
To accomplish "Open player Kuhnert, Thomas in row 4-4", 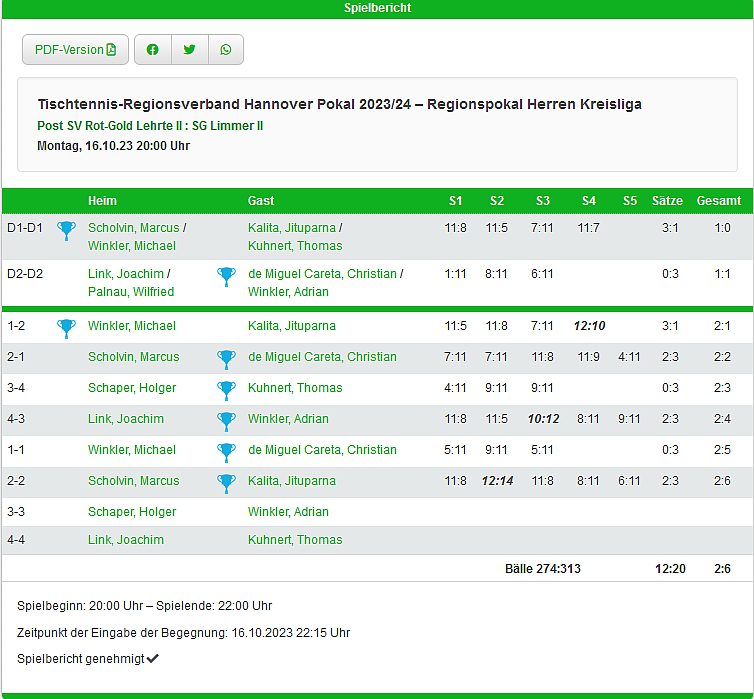I will pos(295,540).
